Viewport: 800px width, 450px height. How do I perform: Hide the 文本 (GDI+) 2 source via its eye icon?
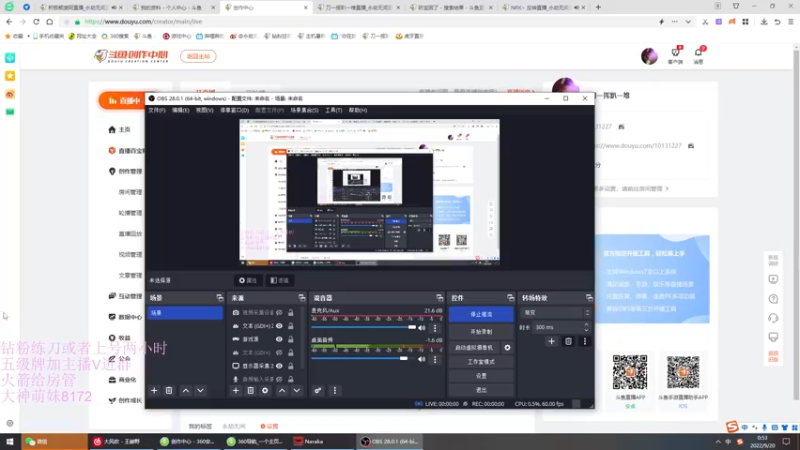coord(279,326)
